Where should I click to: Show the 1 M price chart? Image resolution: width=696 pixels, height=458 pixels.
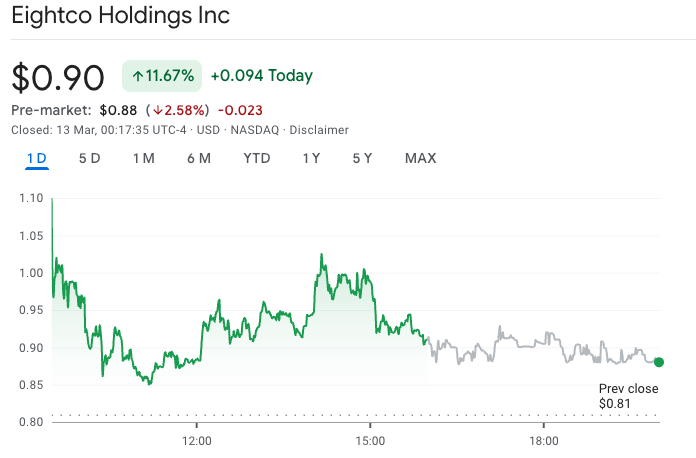point(143,158)
